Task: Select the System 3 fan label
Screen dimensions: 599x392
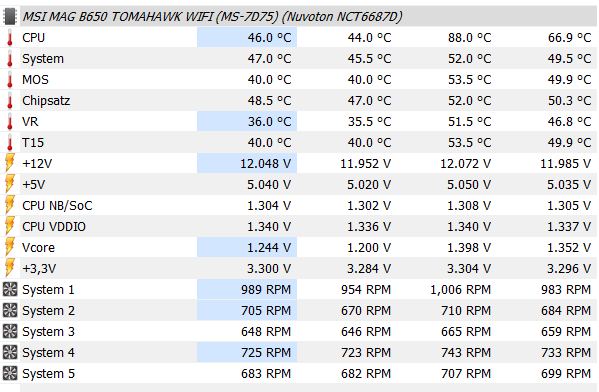Action: (x=48, y=332)
